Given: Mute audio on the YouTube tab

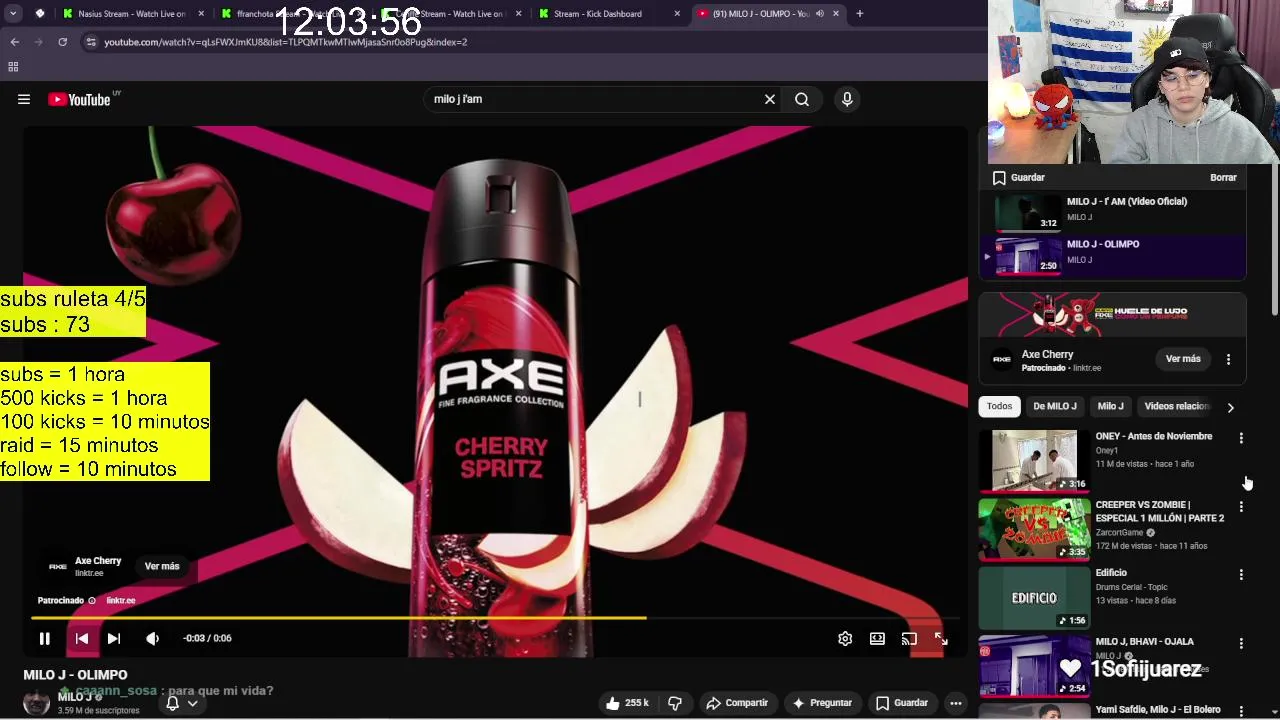Looking at the screenshot, I should (x=820, y=14).
